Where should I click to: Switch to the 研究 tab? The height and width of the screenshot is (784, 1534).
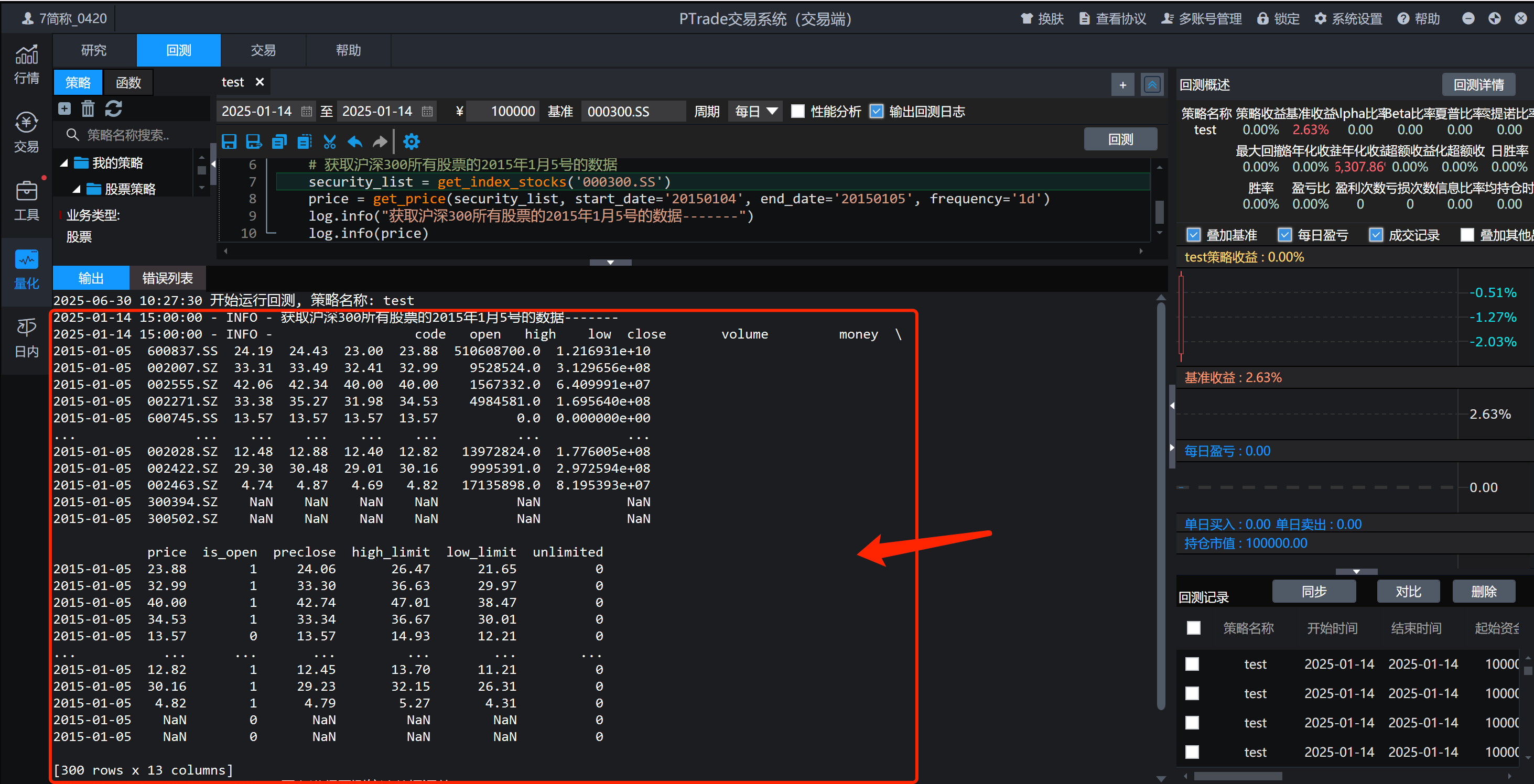coord(93,51)
